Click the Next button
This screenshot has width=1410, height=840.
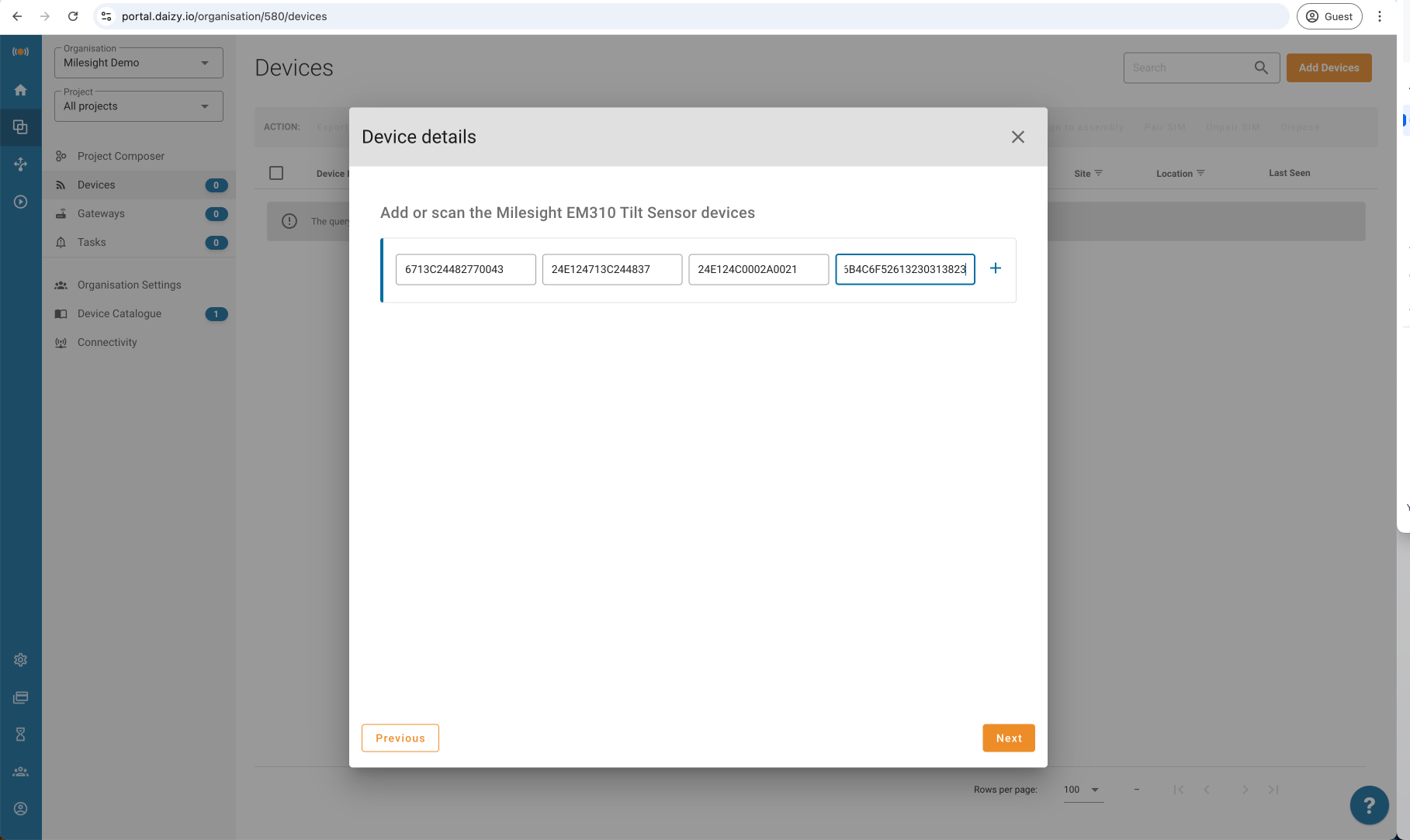click(1009, 738)
